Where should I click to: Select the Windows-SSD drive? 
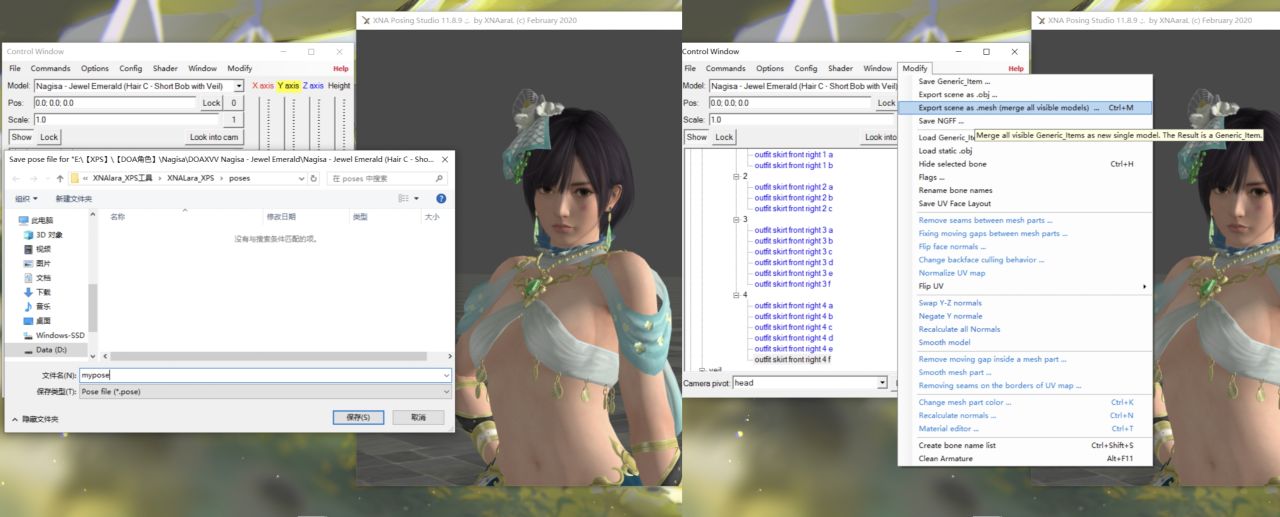click(53, 335)
